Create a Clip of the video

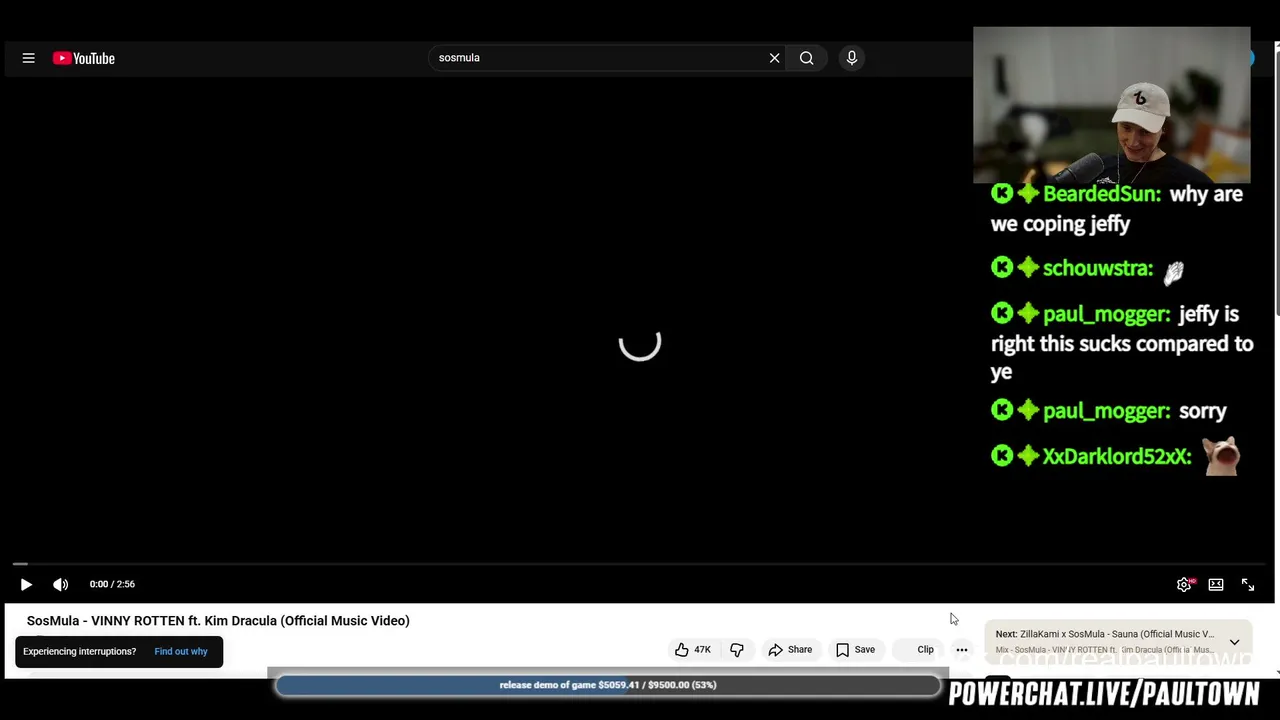point(917,649)
